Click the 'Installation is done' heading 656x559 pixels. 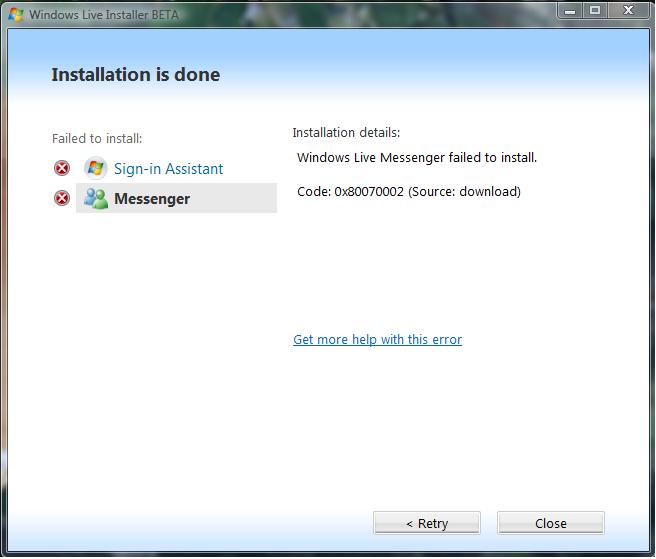(136, 74)
